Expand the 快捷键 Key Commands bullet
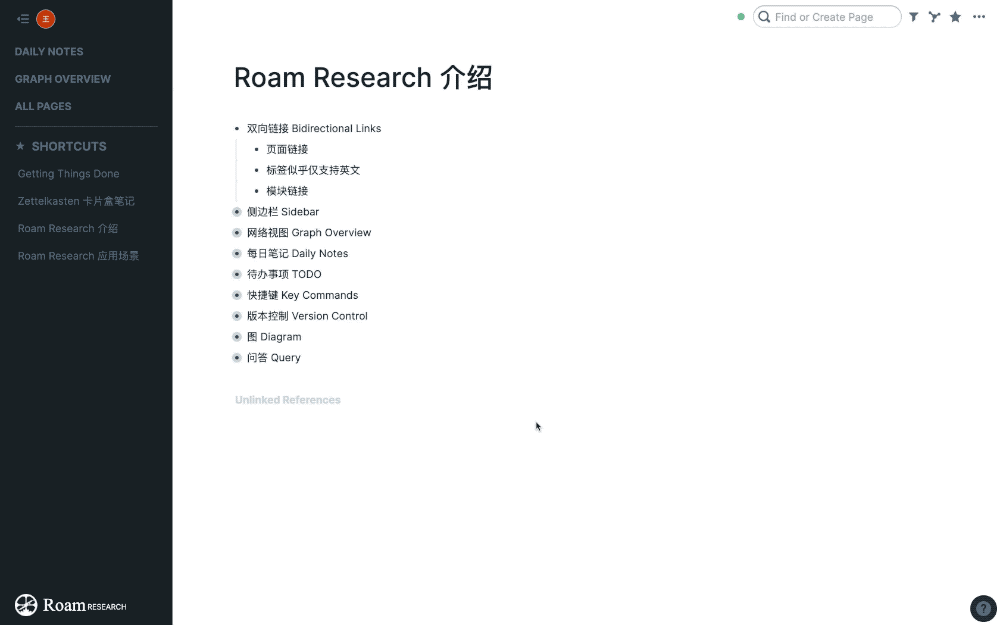Screen dimensions: 1000x625 pyautogui.click(x=237, y=295)
